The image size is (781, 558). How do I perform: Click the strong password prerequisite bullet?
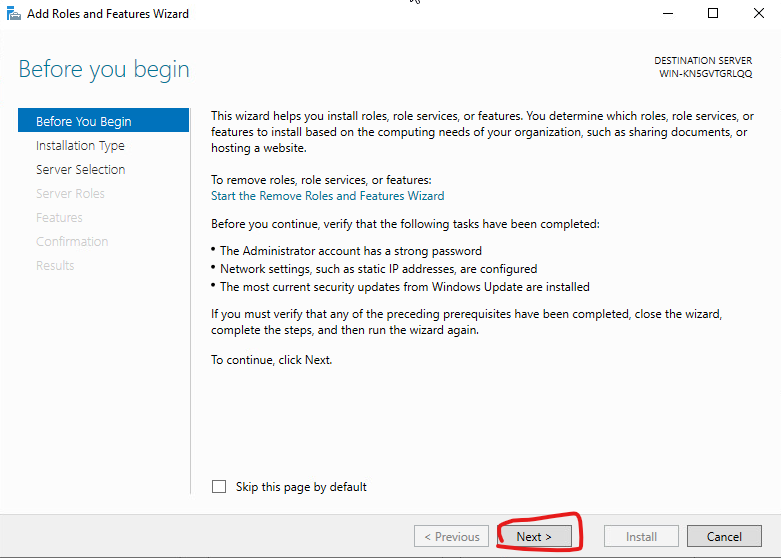pos(351,251)
